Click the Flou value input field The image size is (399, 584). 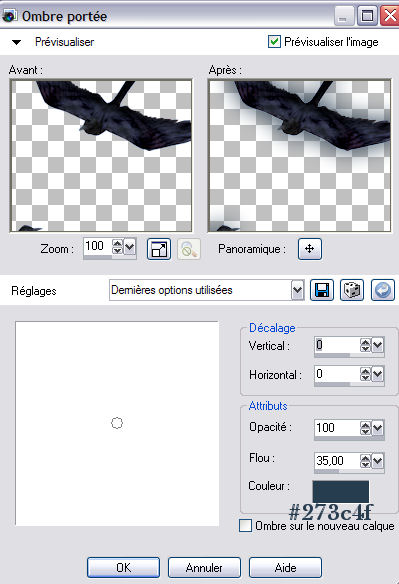point(337,461)
